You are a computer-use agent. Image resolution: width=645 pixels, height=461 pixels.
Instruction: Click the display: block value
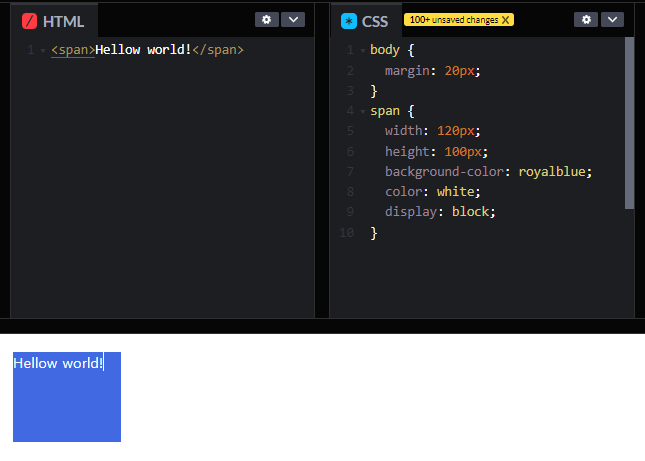471,211
